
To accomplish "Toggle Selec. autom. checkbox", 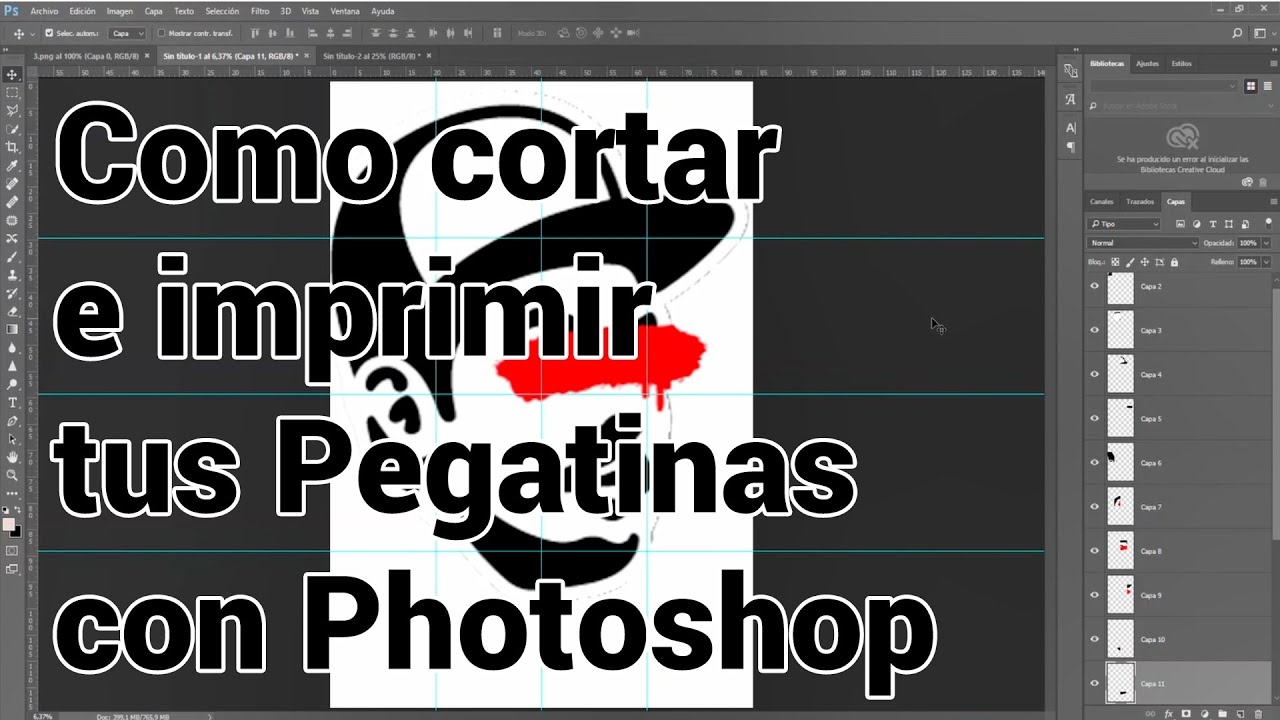I will click(51, 33).
